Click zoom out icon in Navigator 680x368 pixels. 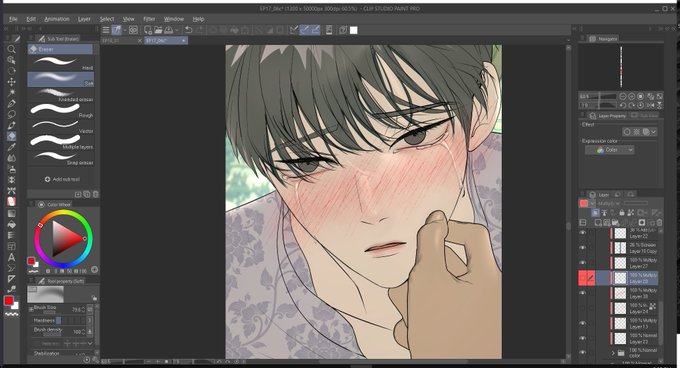[623, 96]
